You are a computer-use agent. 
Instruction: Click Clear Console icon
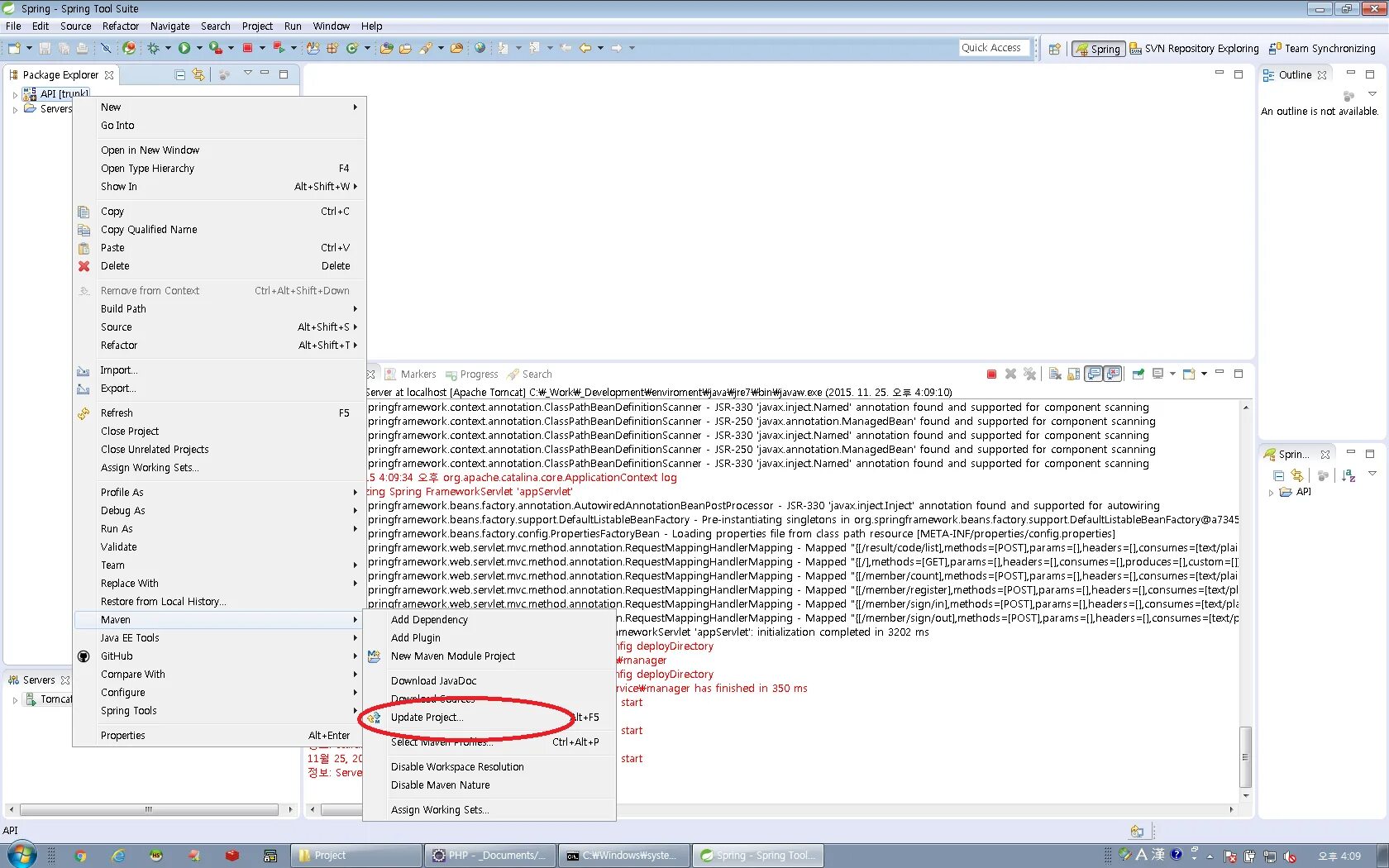point(1055,374)
